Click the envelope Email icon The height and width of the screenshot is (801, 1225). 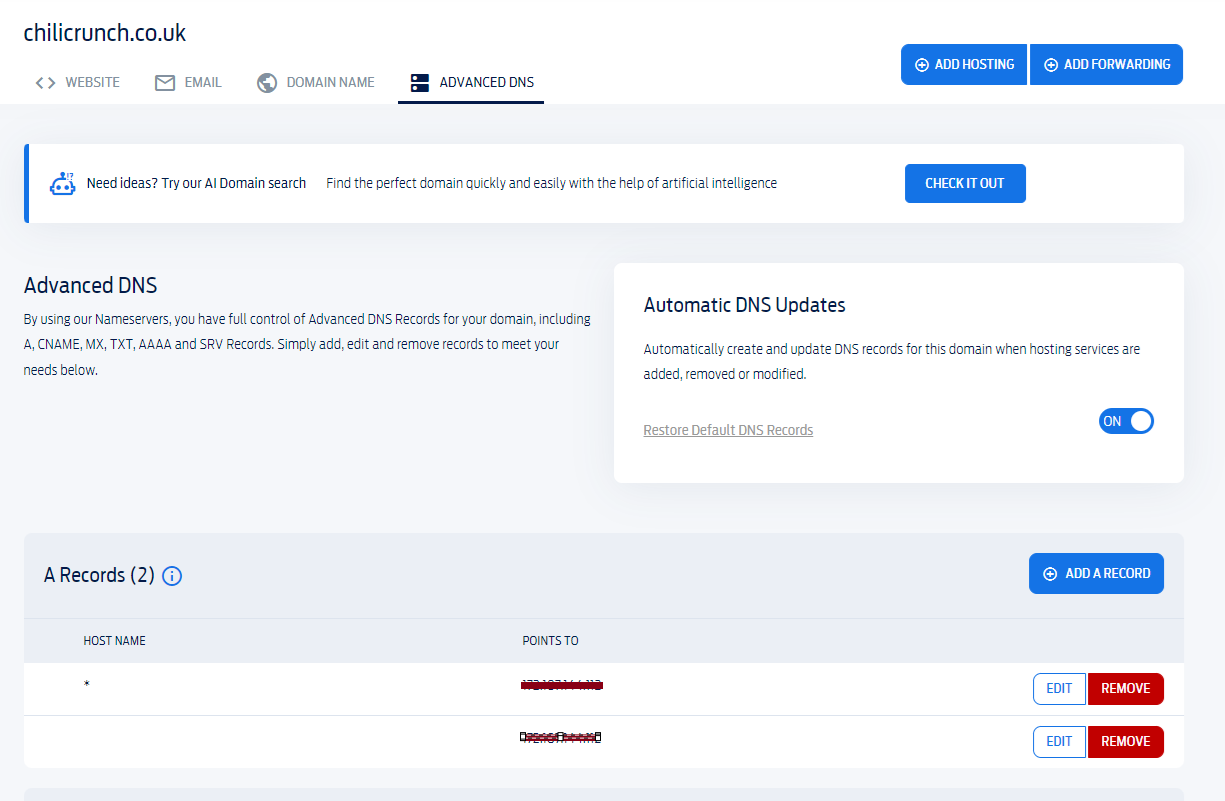(x=165, y=83)
